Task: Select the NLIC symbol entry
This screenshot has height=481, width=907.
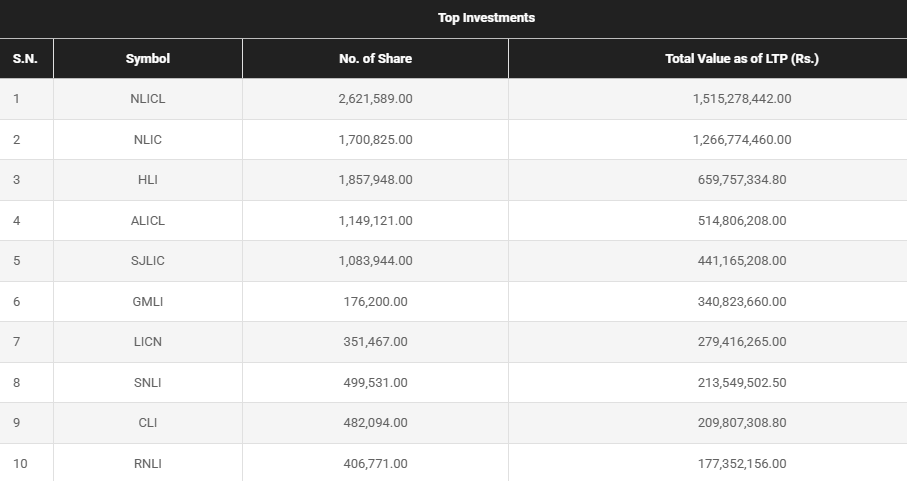Action: (x=147, y=140)
